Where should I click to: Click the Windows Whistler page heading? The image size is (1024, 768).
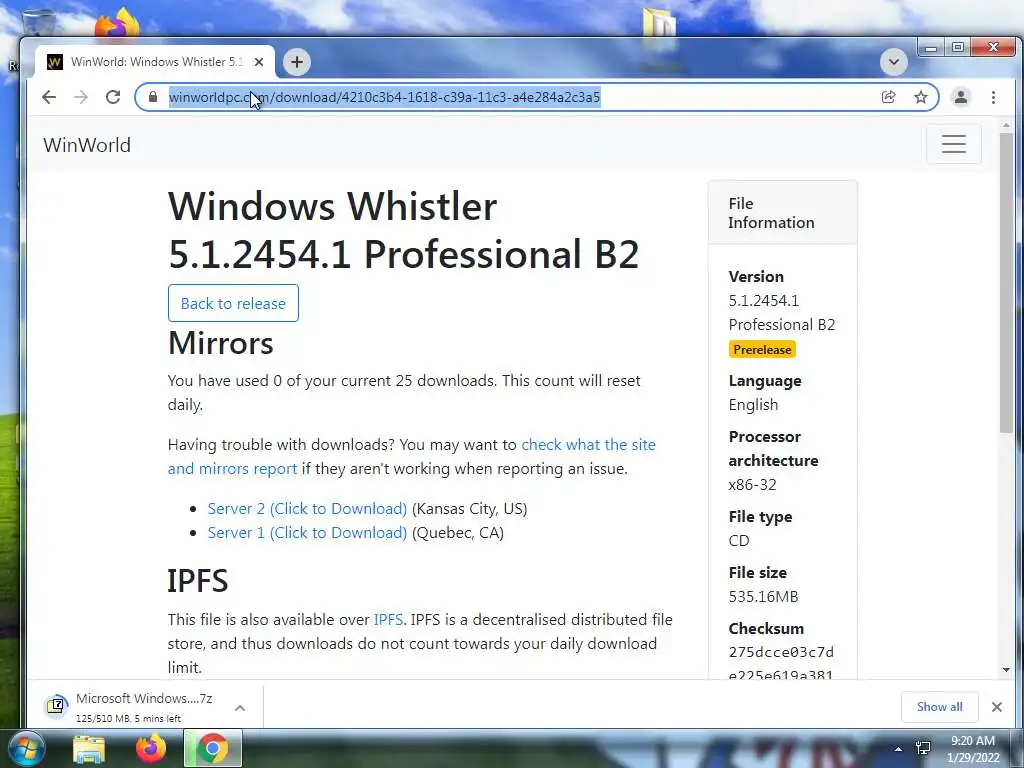(403, 230)
